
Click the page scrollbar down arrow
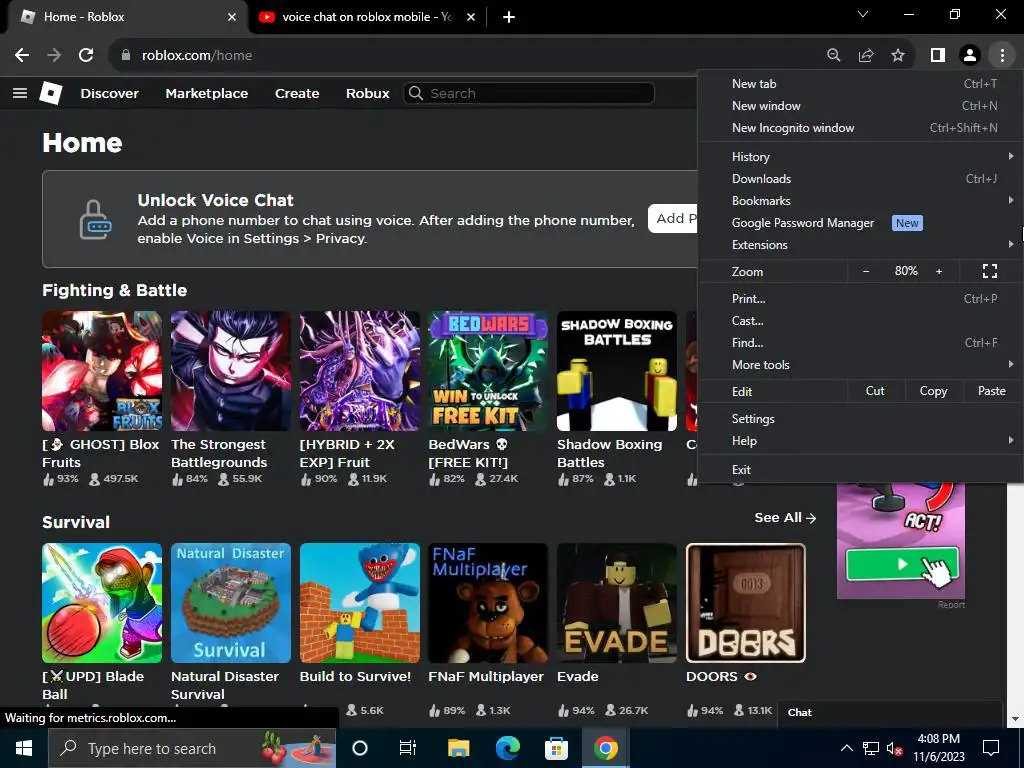[x=1015, y=719]
